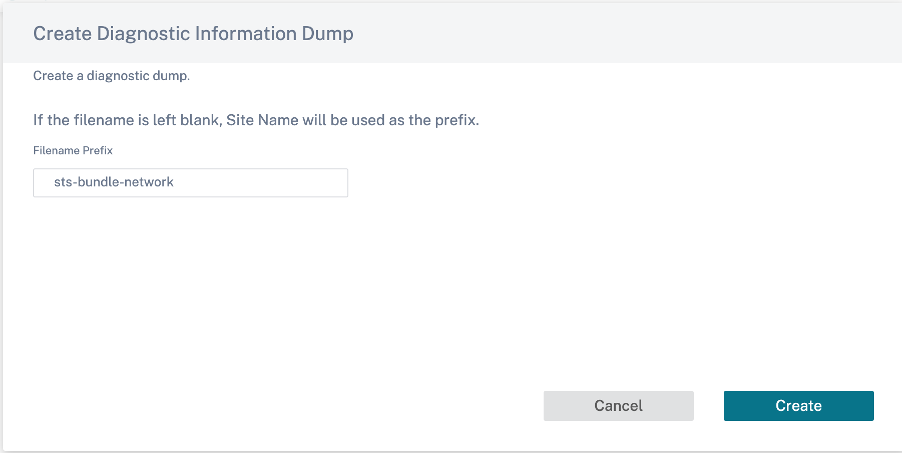Focus the Filename Prefix input field
Screen dimensions: 902x454
(x=190, y=182)
